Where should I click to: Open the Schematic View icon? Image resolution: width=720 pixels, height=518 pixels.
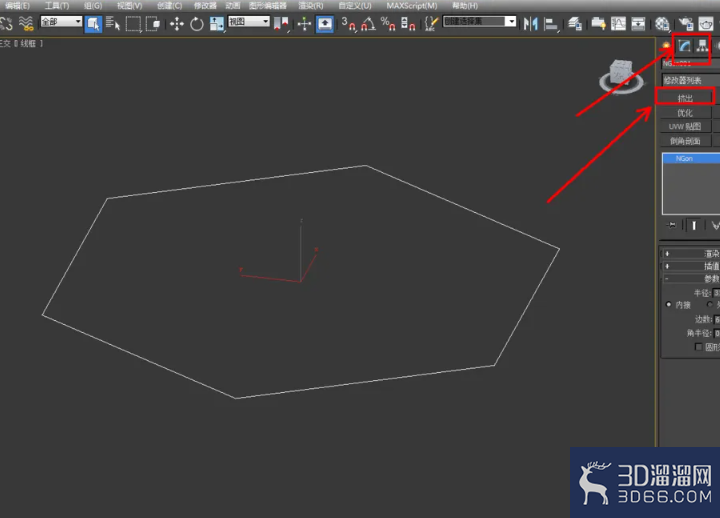pyautogui.click(x=638, y=24)
